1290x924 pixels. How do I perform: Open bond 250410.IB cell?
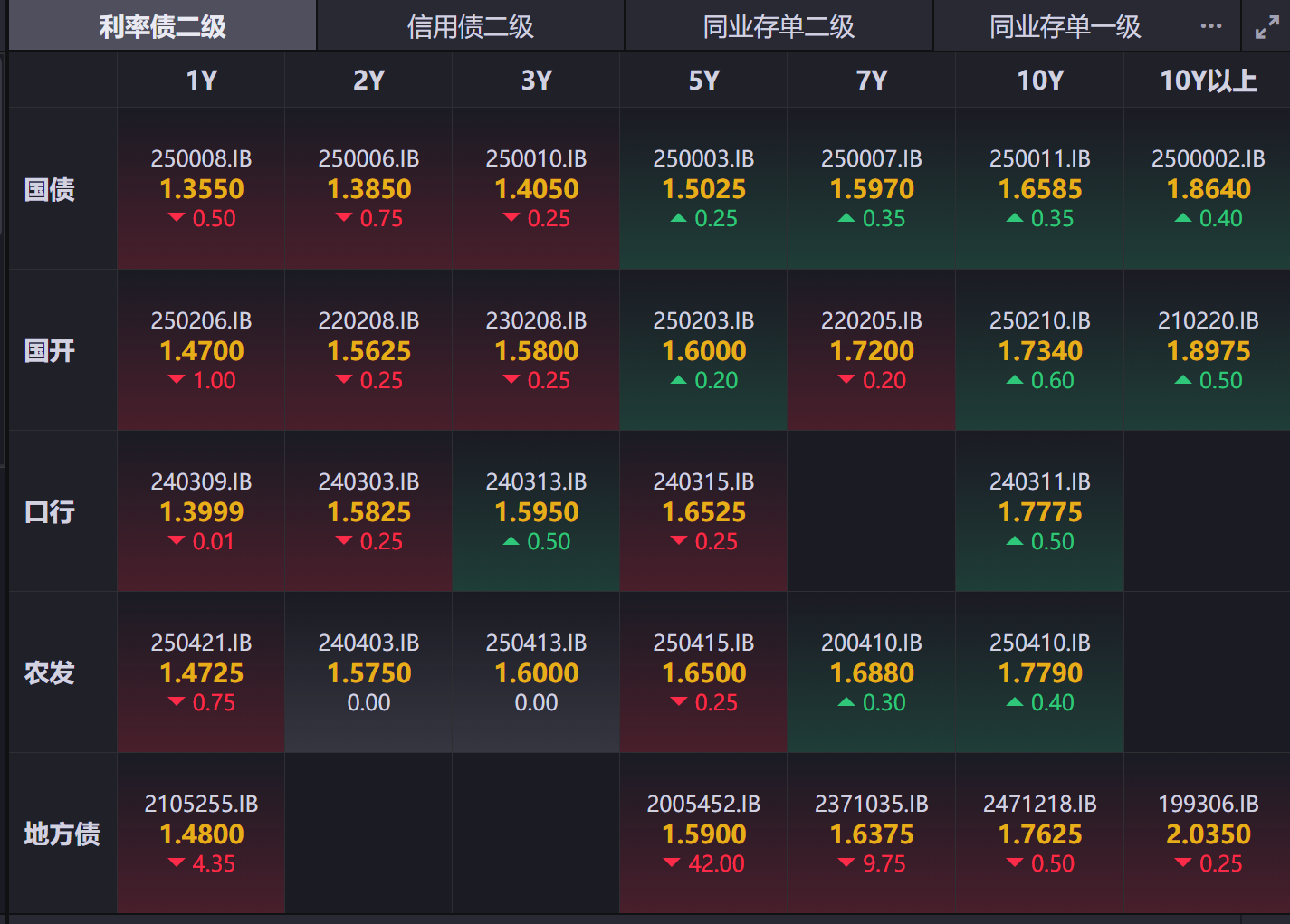point(1040,672)
